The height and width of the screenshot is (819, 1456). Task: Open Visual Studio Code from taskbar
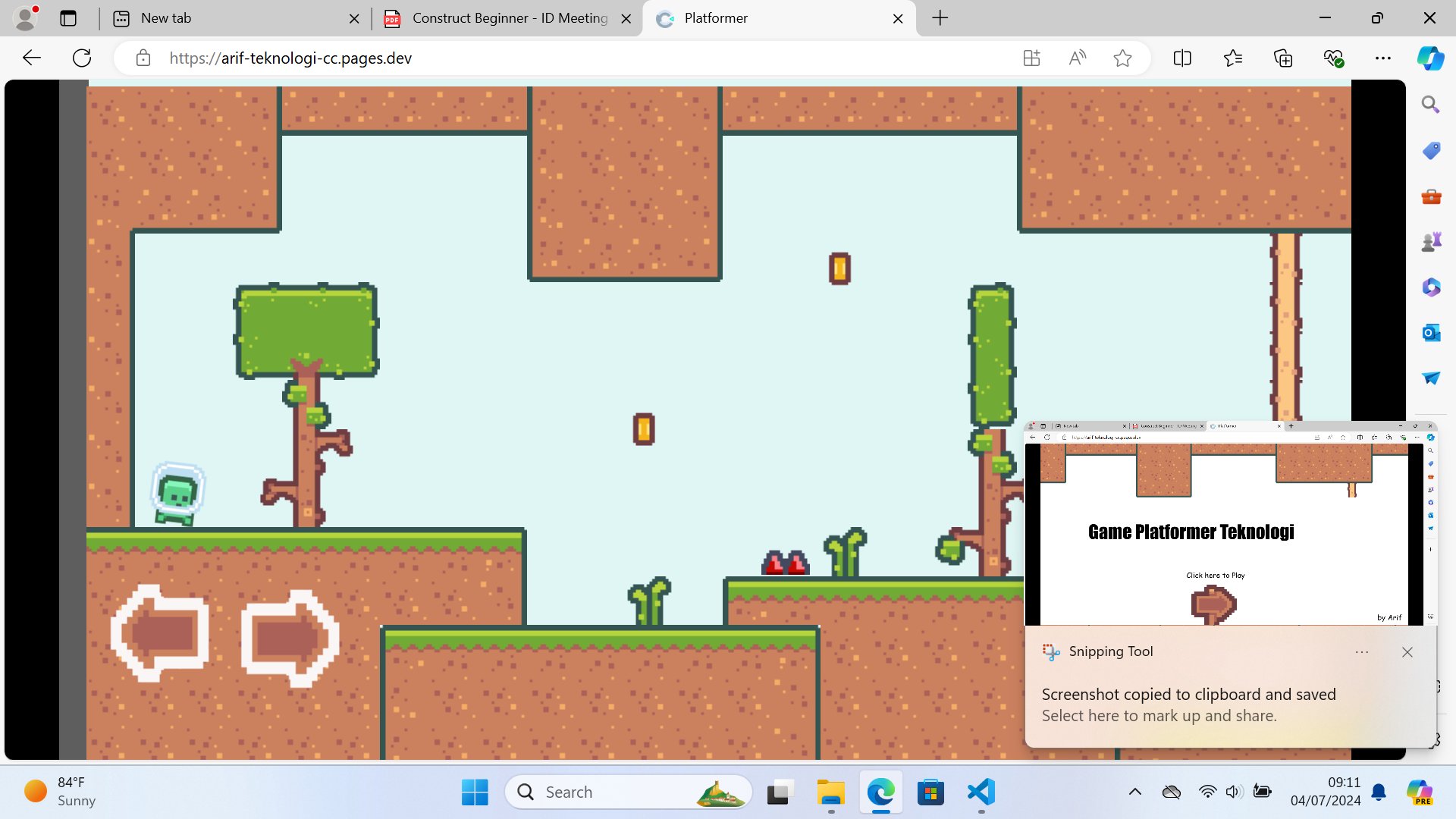981,792
